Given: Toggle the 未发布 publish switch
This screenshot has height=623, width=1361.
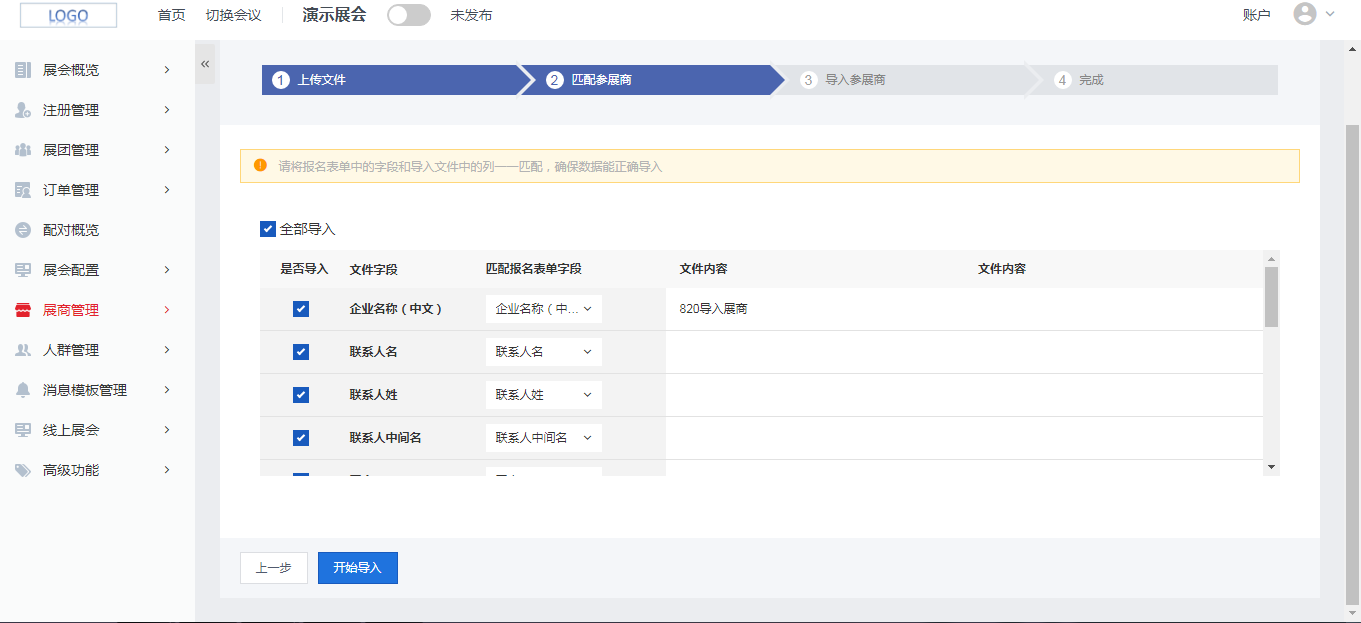Looking at the screenshot, I should [408, 15].
